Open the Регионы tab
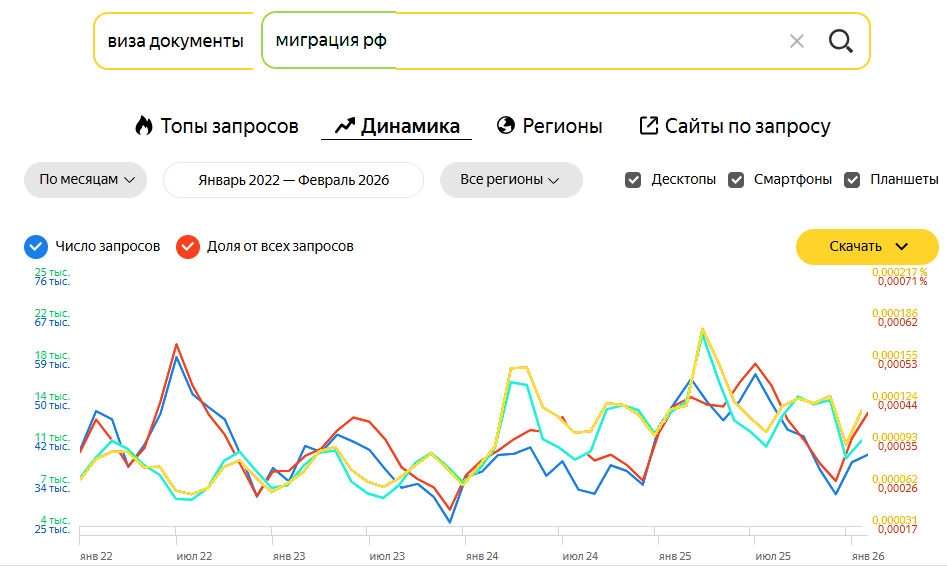Image resolution: width=947 pixels, height=569 pixels. (x=562, y=126)
